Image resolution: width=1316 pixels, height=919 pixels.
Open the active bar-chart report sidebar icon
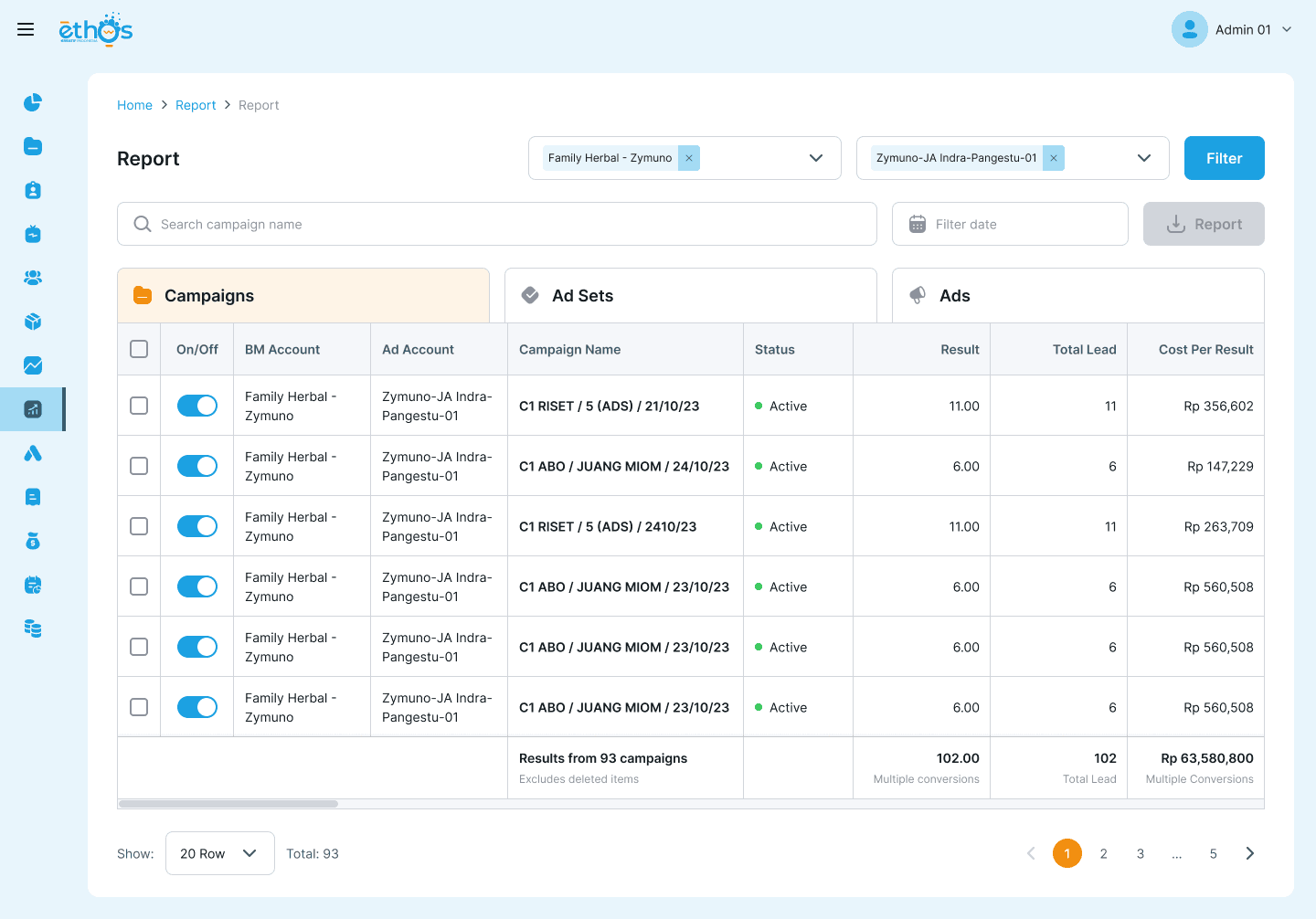coord(33,409)
